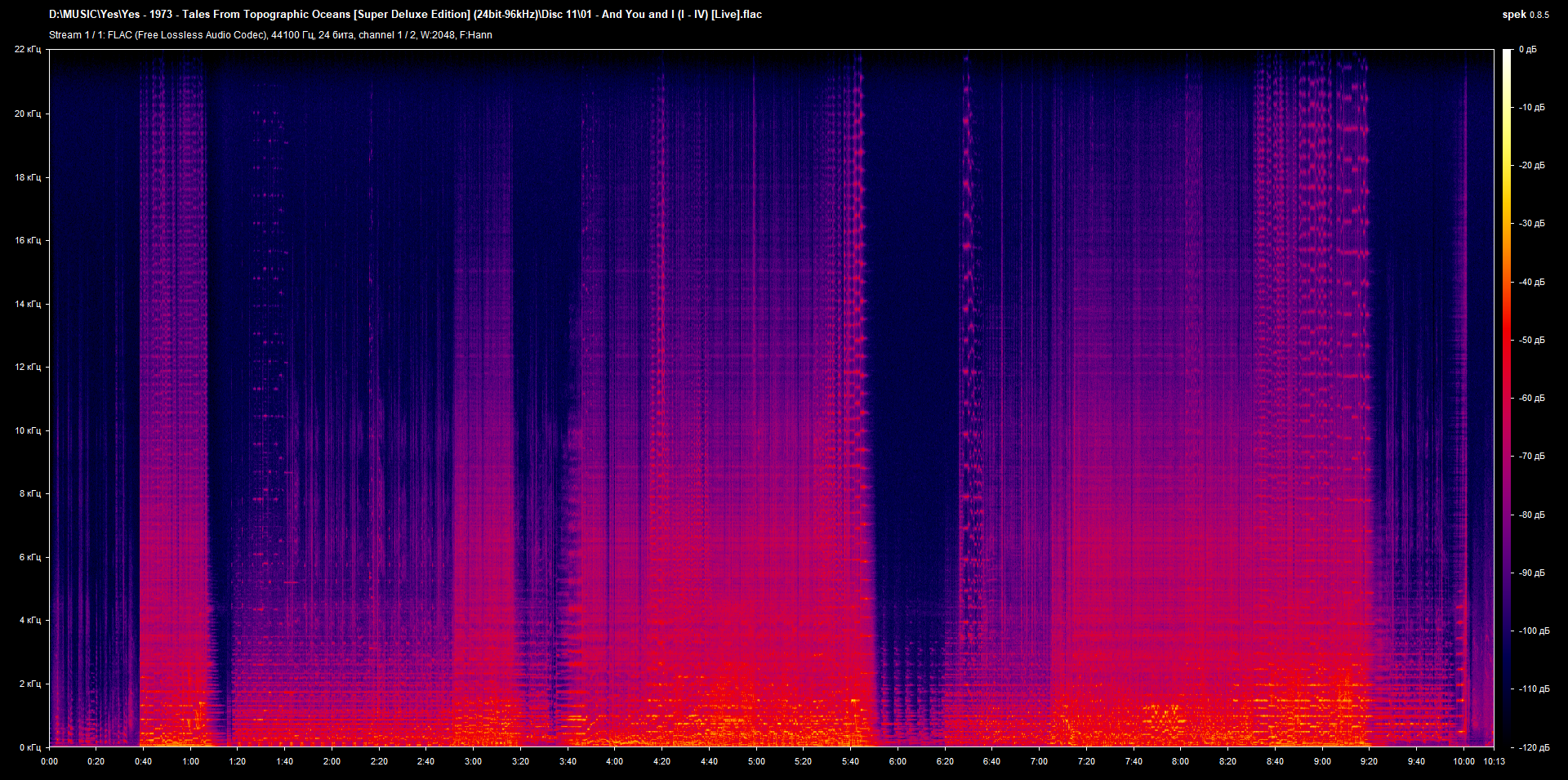Click inside the spectrogram plot area
1568x780 pixels.
tap(772, 399)
